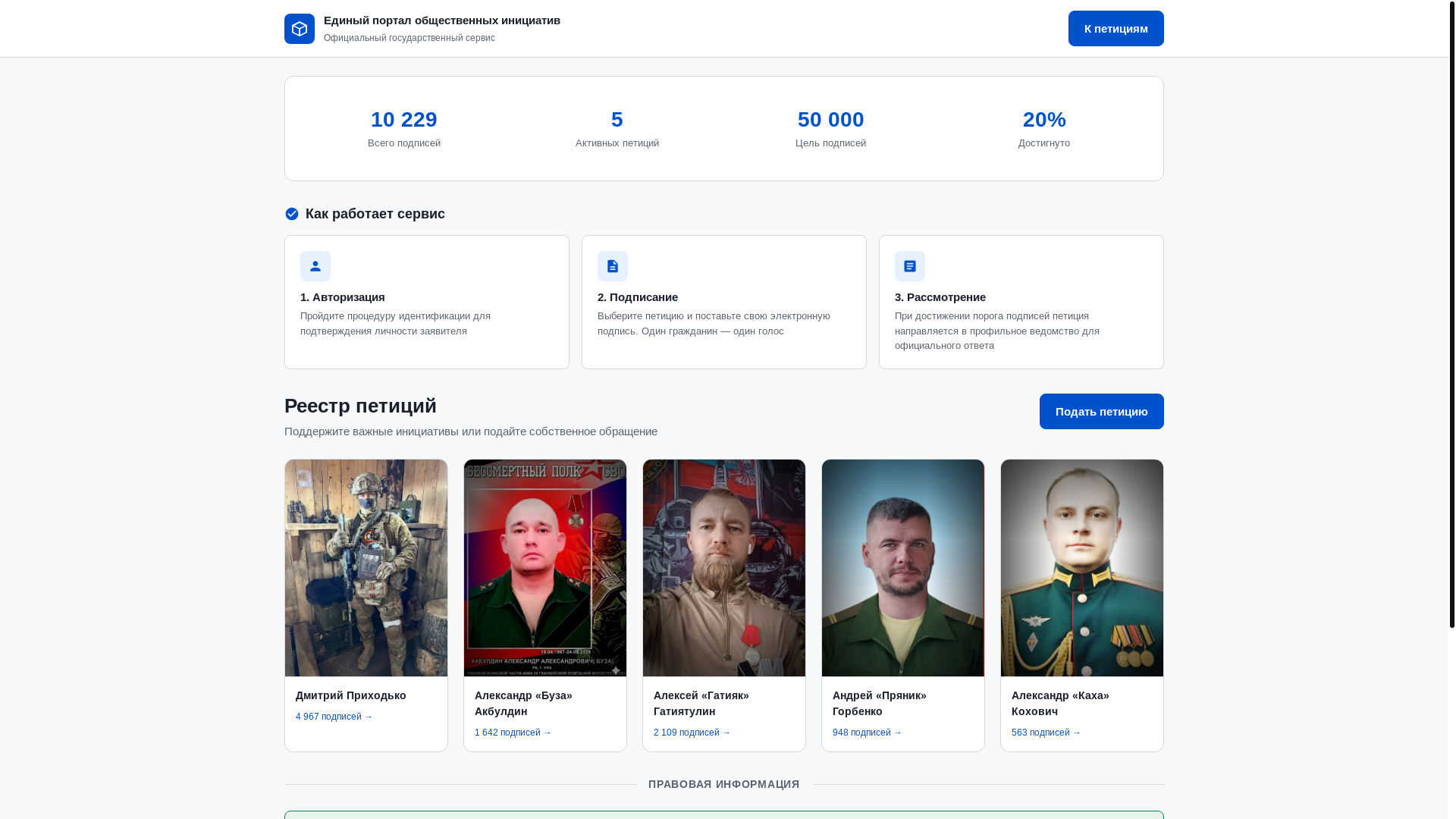Open the 4 967 подписей link
Image resolution: width=1456 pixels, height=819 pixels.
pos(334,717)
